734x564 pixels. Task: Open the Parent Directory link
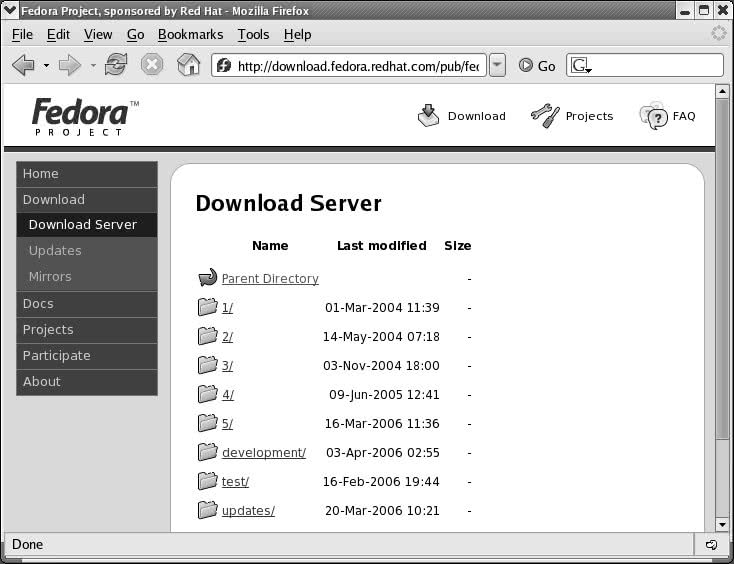(x=270, y=278)
